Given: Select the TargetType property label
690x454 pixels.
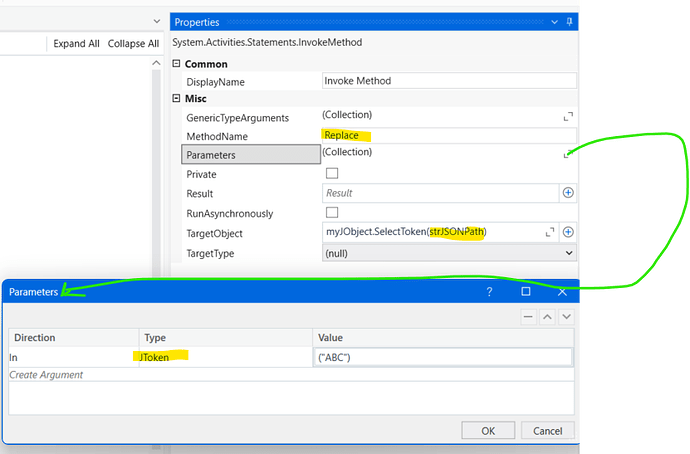Looking at the screenshot, I should (x=210, y=253).
